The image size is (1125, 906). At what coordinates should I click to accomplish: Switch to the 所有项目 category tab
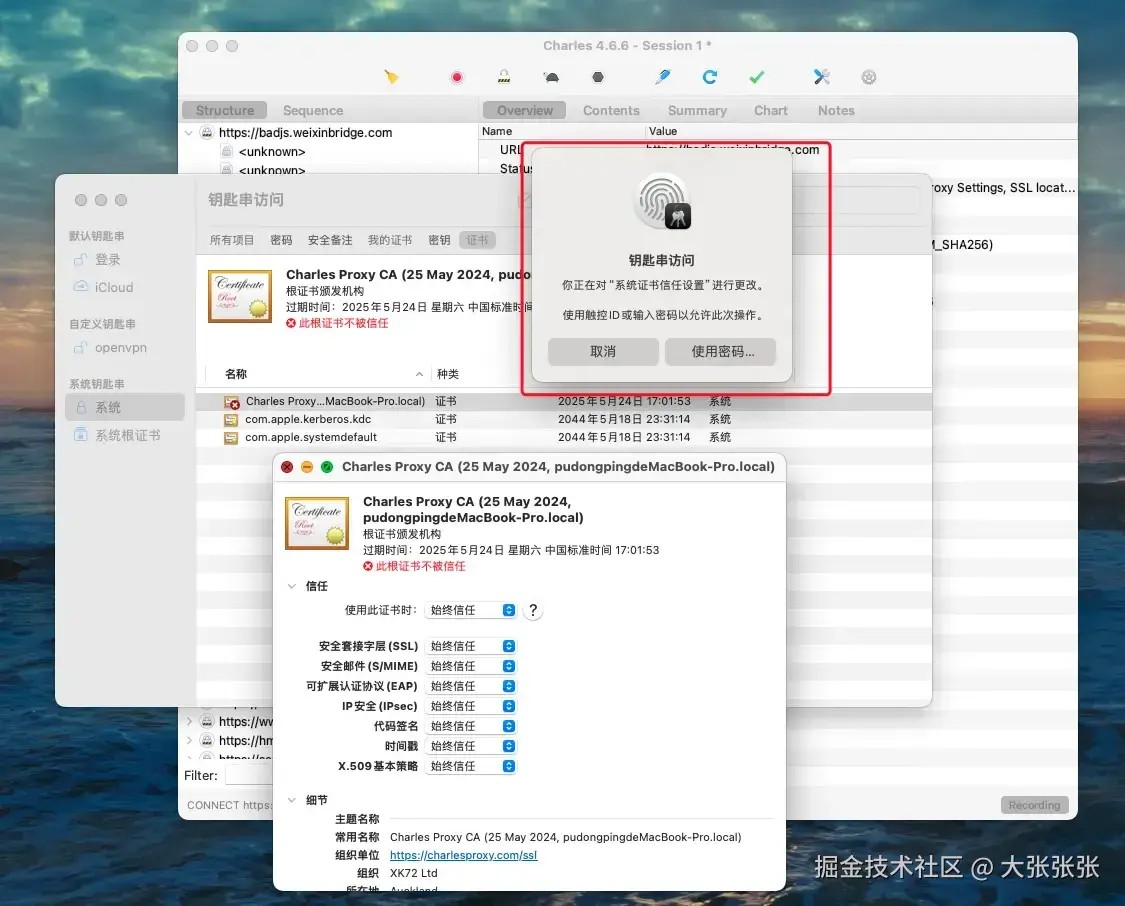(x=232, y=240)
